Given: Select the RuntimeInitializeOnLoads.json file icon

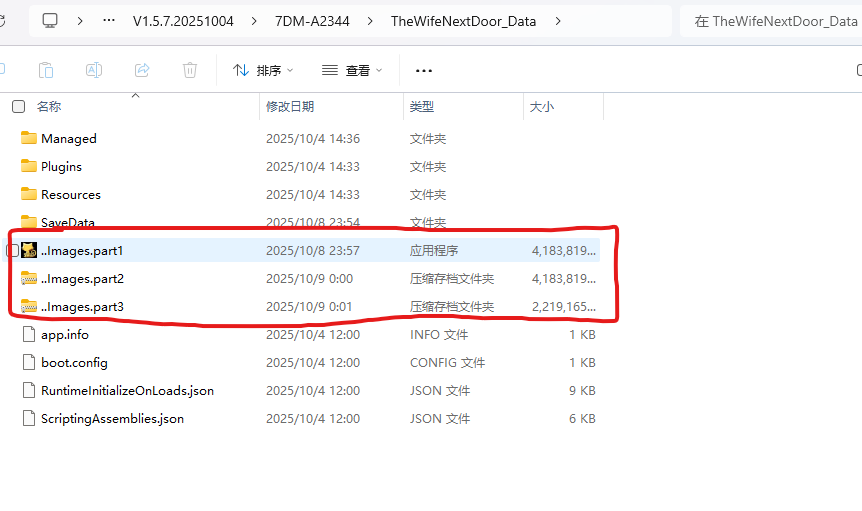Looking at the screenshot, I should tap(29, 390).
